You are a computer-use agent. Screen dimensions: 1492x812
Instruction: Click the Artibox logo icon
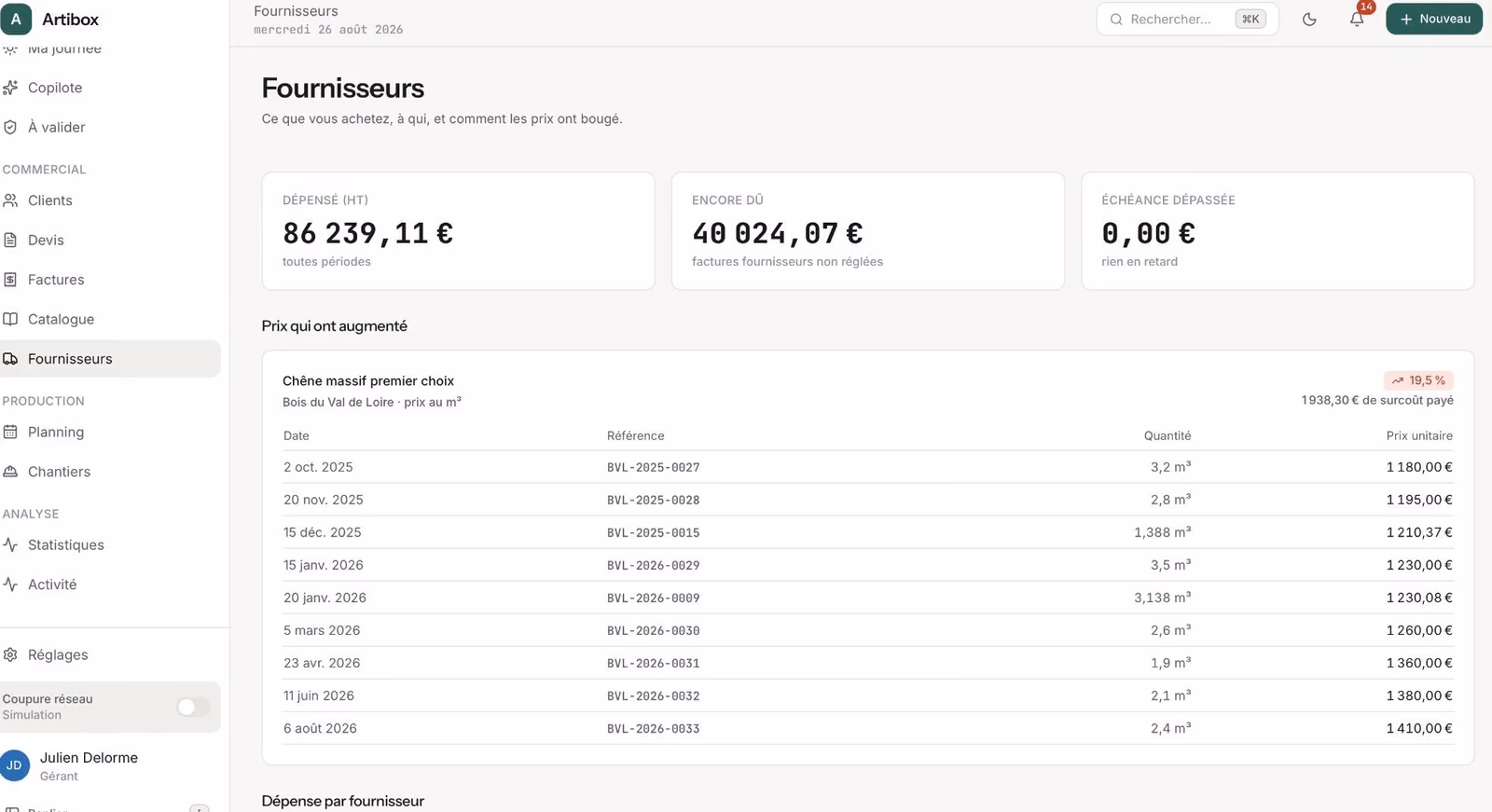coord(16,19)
